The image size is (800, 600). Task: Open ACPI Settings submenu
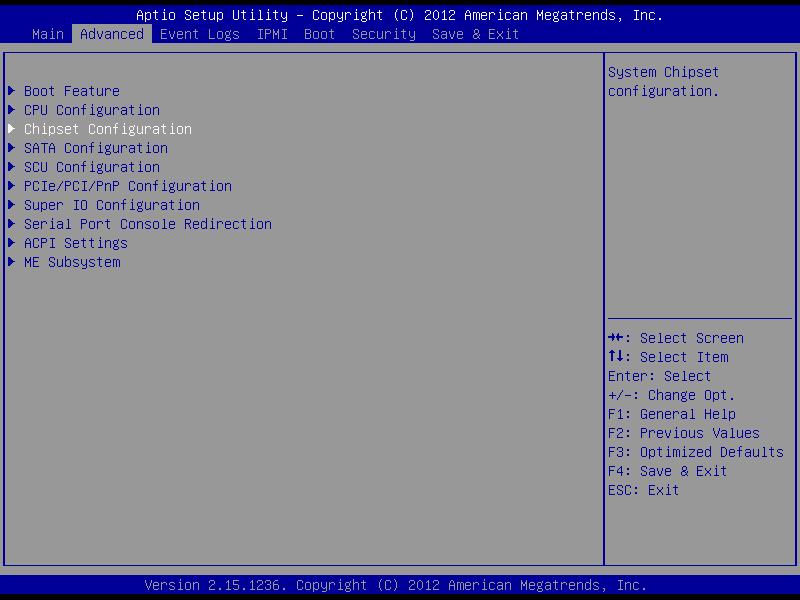click(x=75, y=243)
